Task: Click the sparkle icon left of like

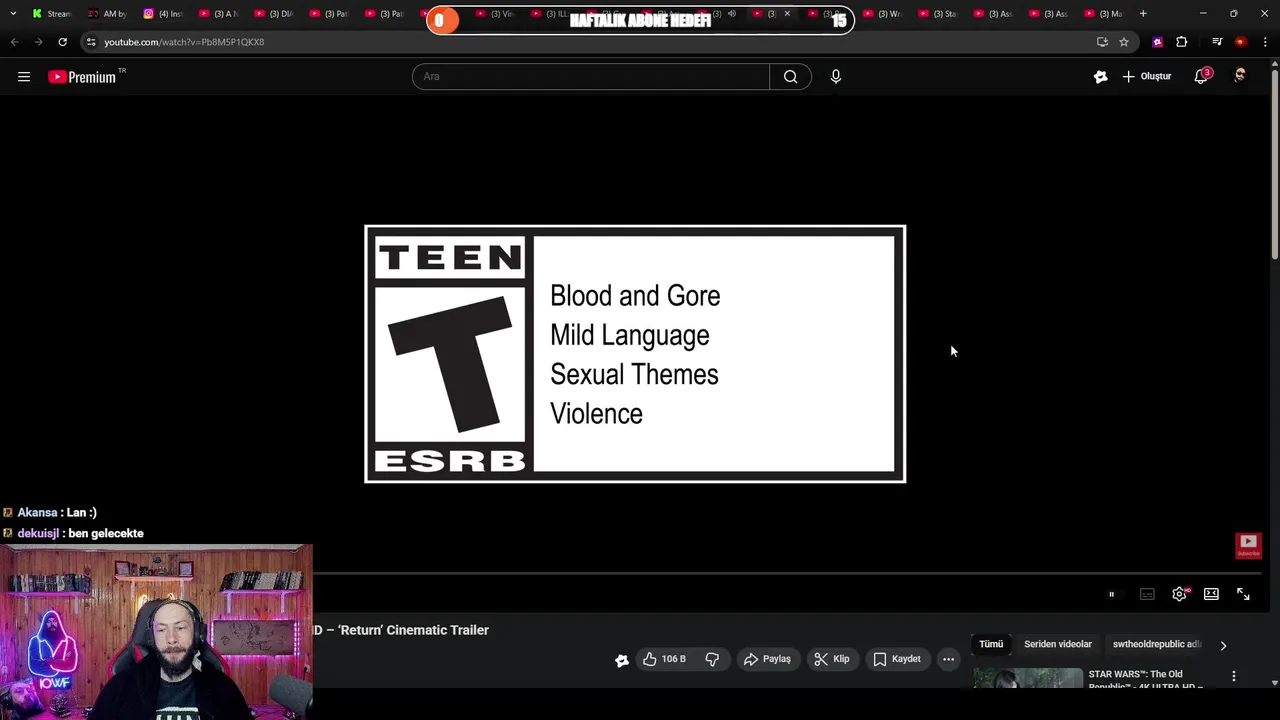Action: point(621,660)
